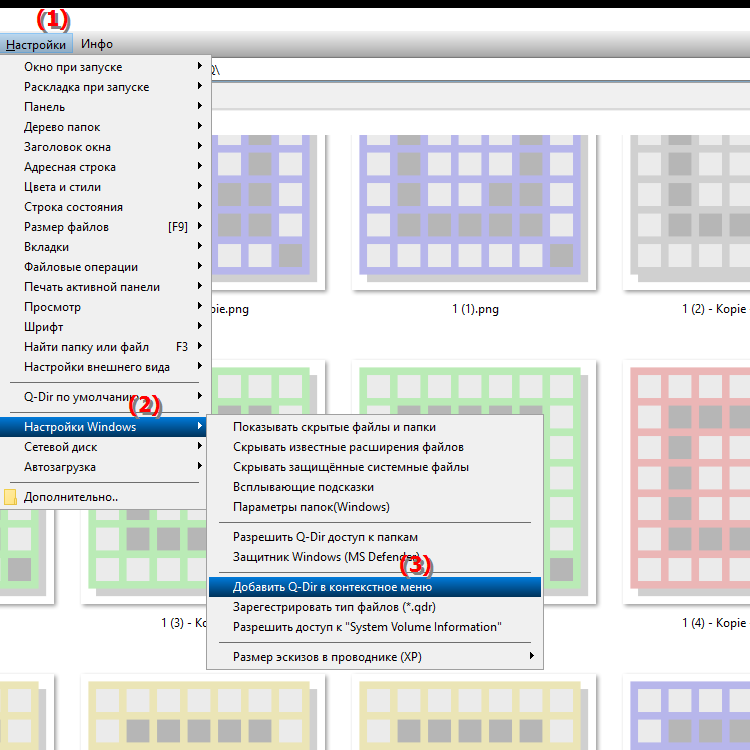Choose Разрешить Q-Dir доступ к папкам
750x750 pixels.
tap(375, 537)
